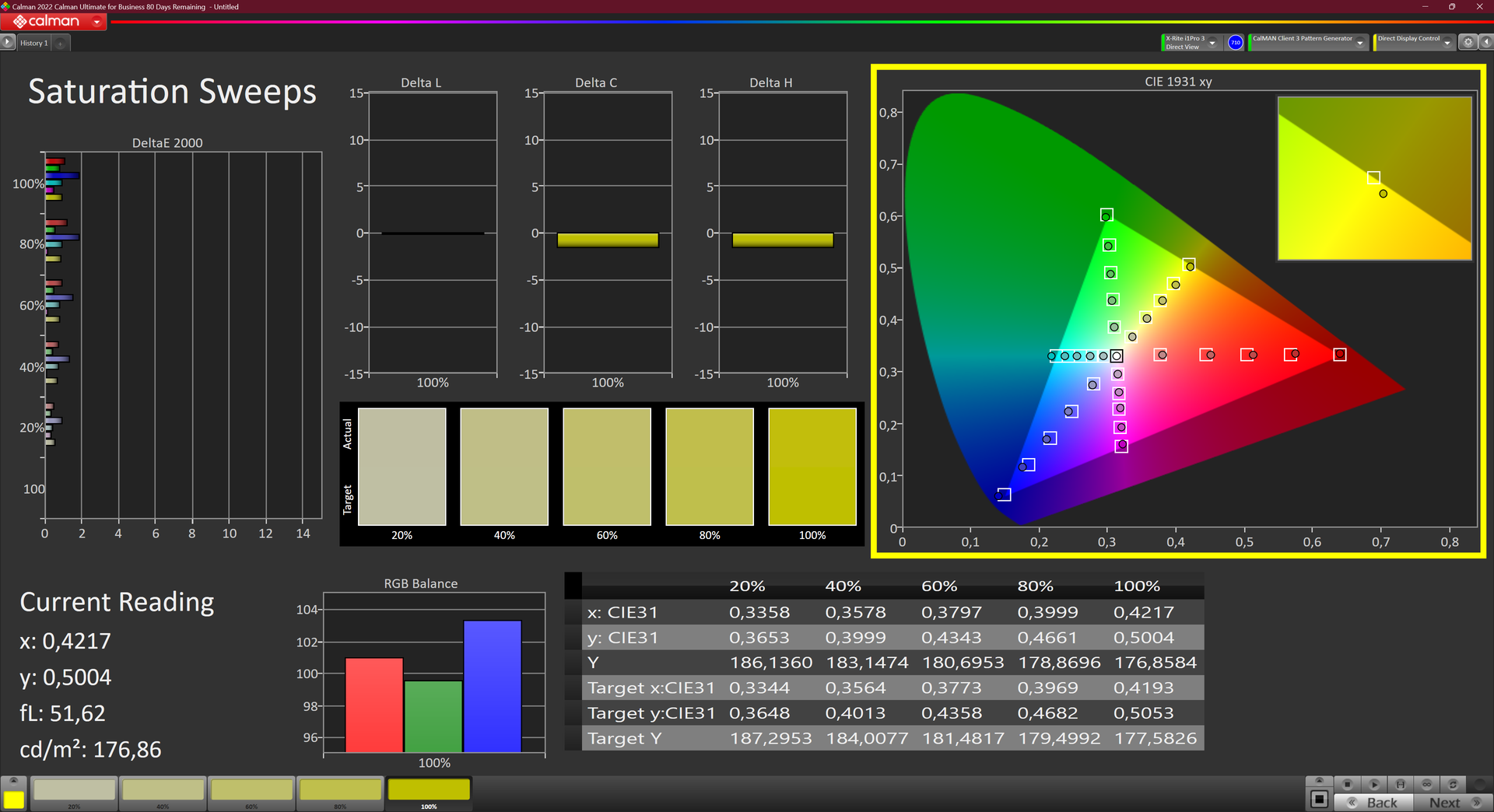Click the Back button
The image size is (1494, 812).
point(1373,803)
